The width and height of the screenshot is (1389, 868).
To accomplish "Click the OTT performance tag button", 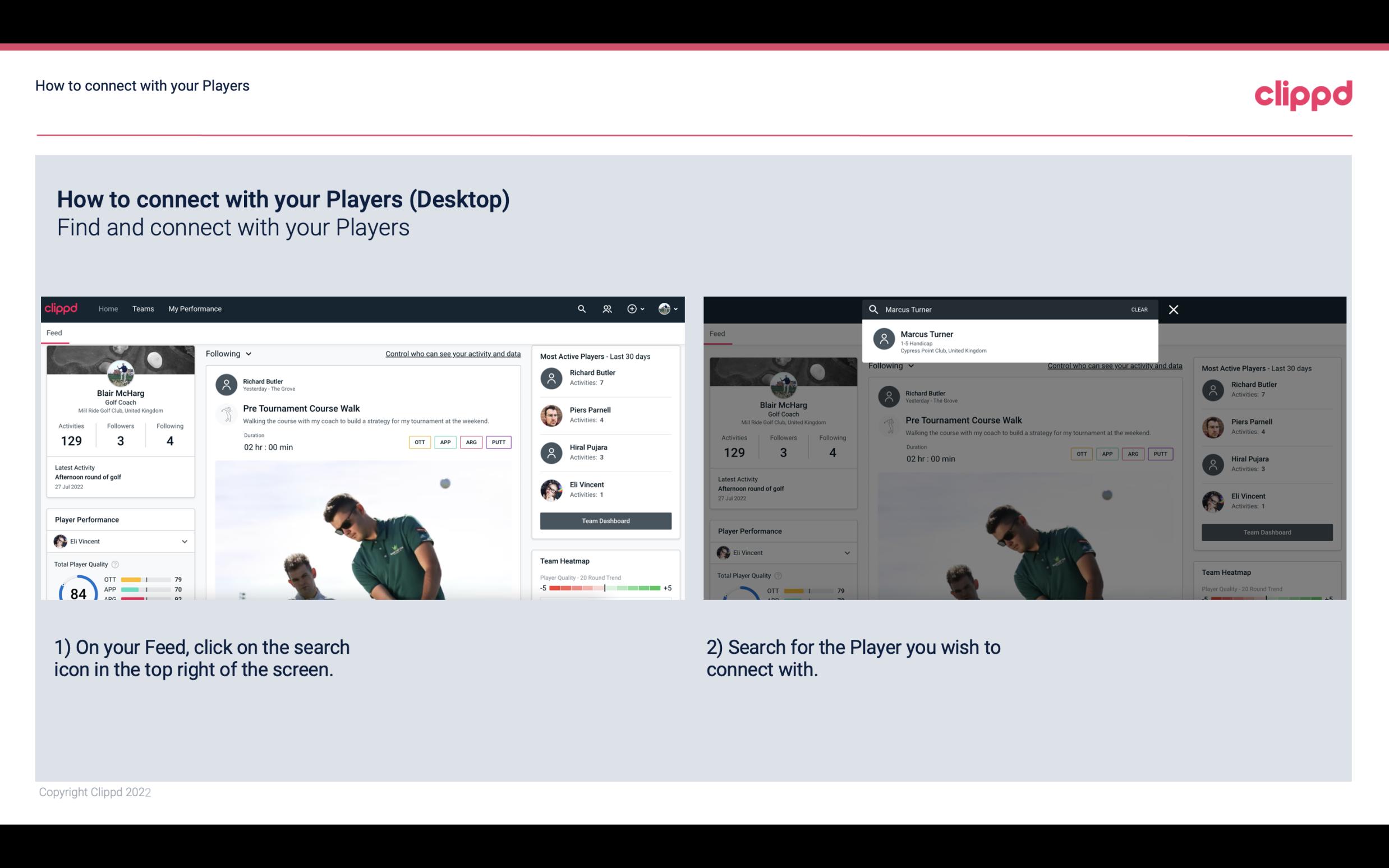I will pos(418,442).
